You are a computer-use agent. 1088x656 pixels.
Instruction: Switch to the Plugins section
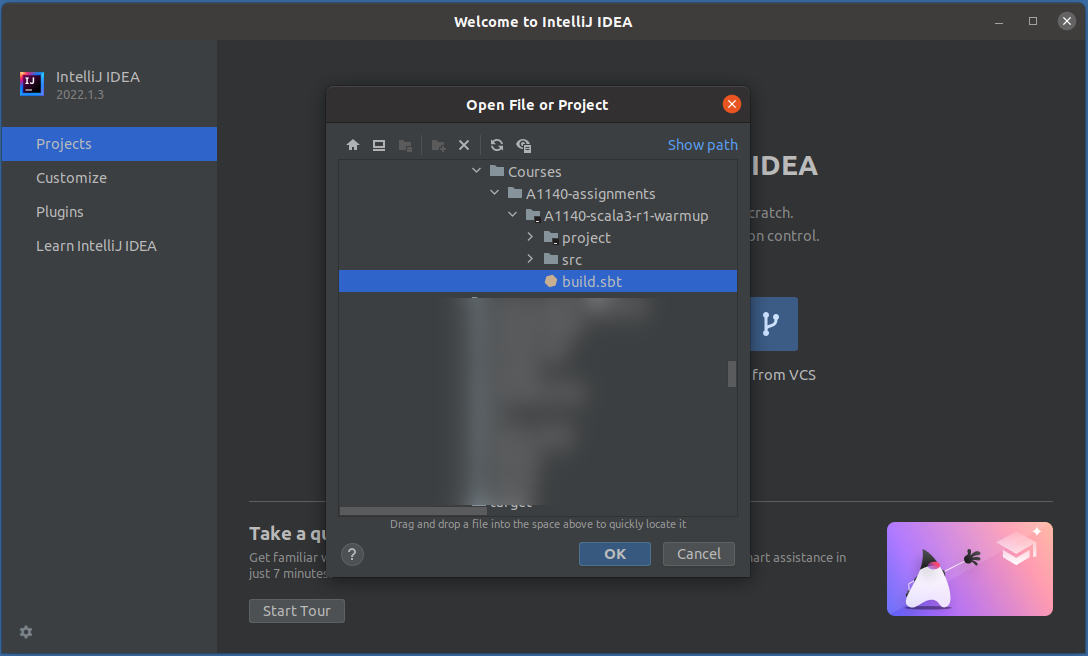click(60, 212)
